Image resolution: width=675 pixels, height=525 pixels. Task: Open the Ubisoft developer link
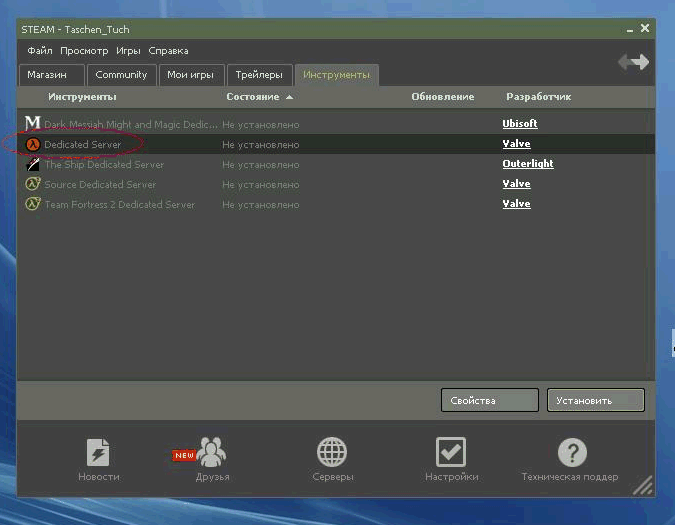click(520, 124)
